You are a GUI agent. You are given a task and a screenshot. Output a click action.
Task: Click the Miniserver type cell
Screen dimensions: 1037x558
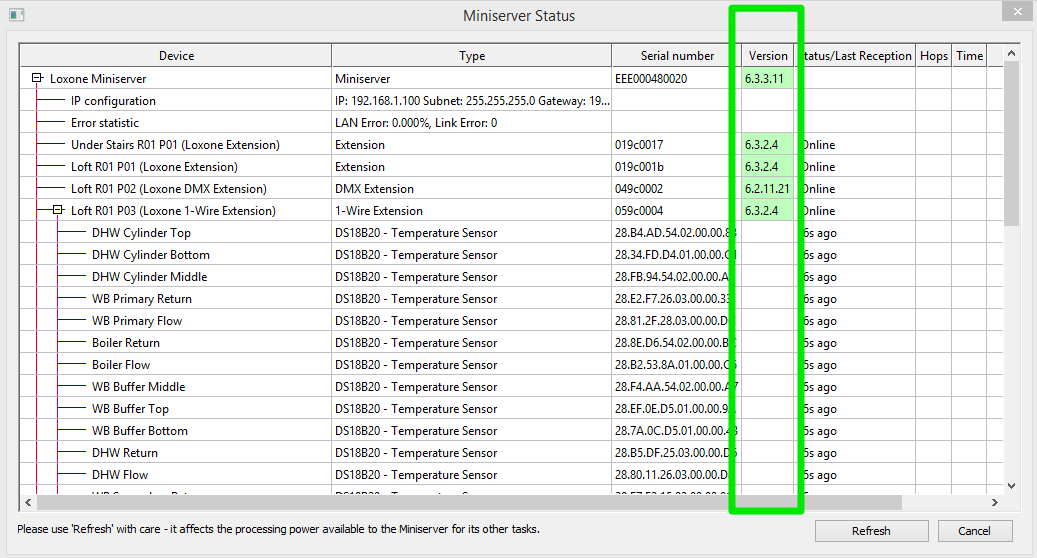click(472, 78)
